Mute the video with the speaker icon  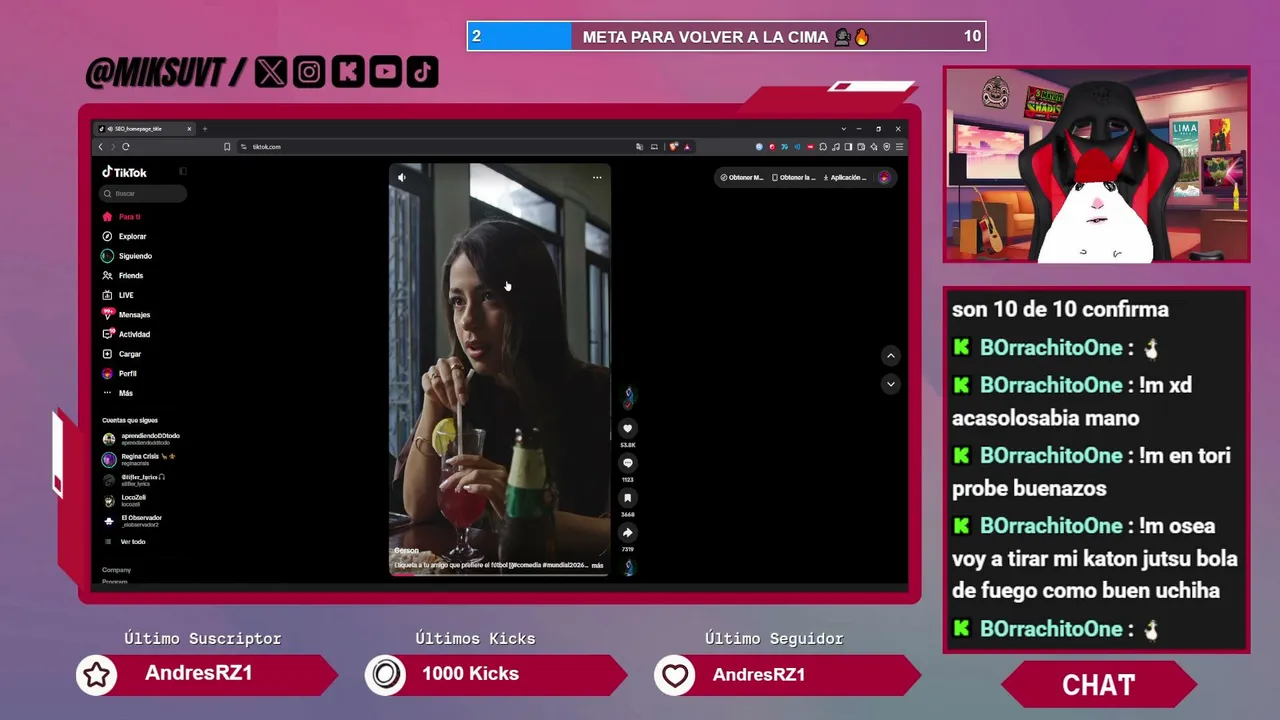(402, 178)
